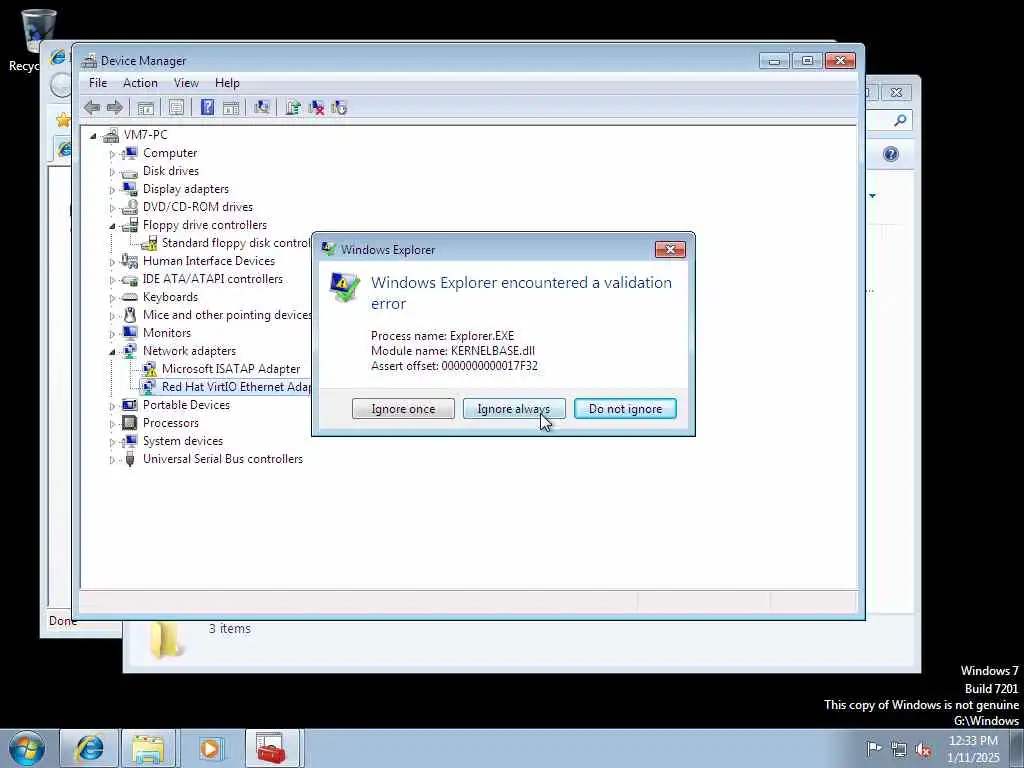Viewport: 1024px width, 768px height.
Task: Collapse the Network adapters node
Action: pyautogui.click(x=112, y=352)
